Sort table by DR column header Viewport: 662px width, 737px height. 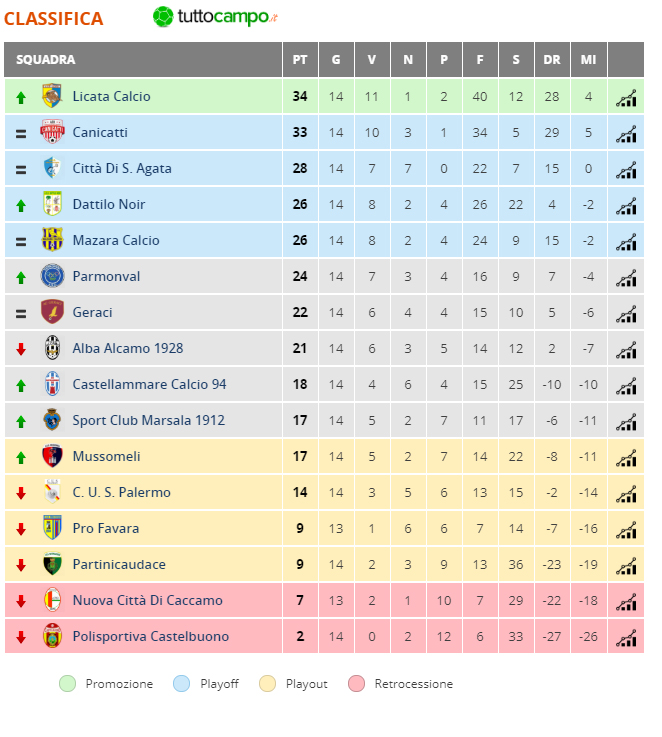pyautogui.click(x=552, y=60)
